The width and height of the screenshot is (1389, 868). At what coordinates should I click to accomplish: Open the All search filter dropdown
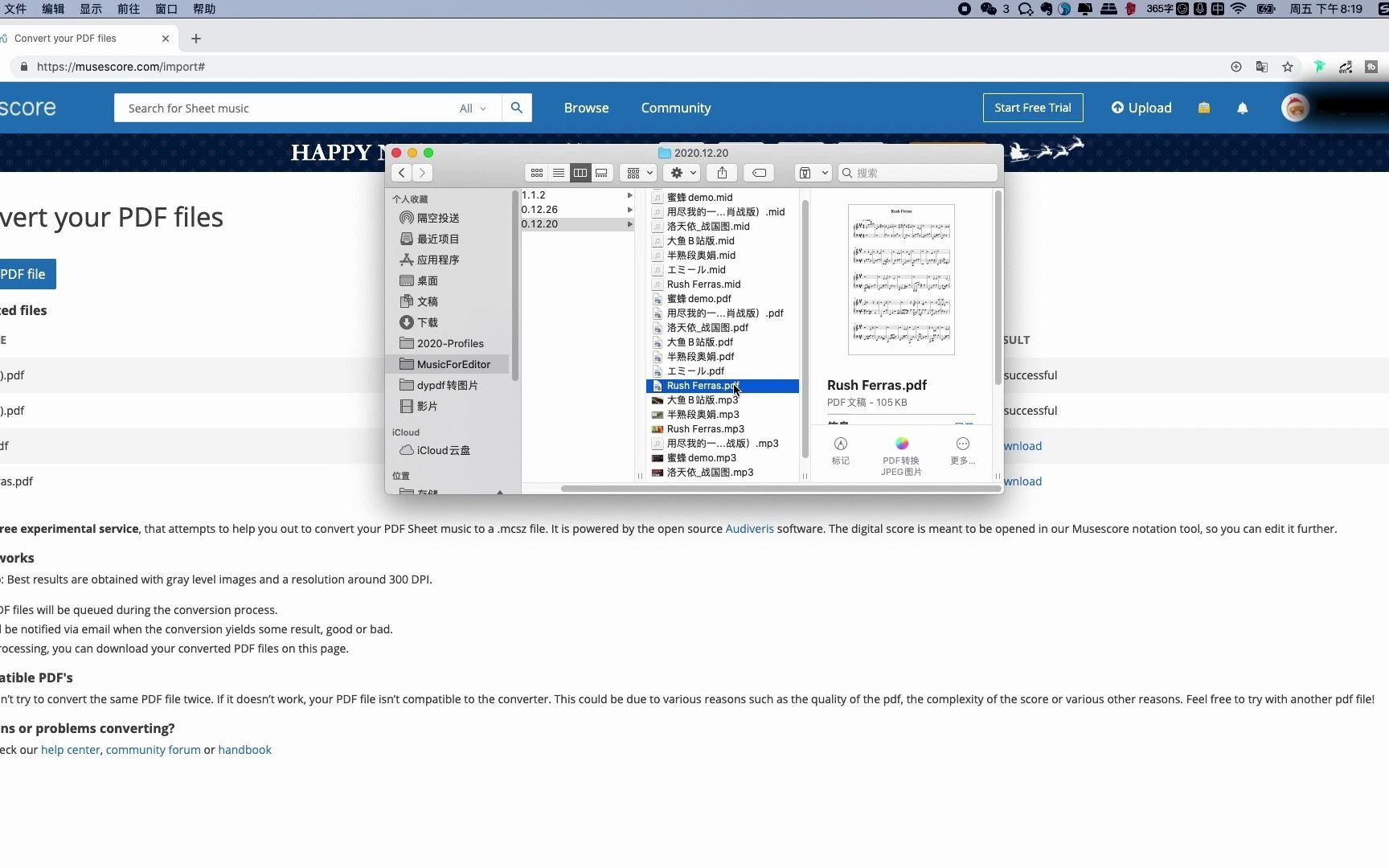[472, 108]
